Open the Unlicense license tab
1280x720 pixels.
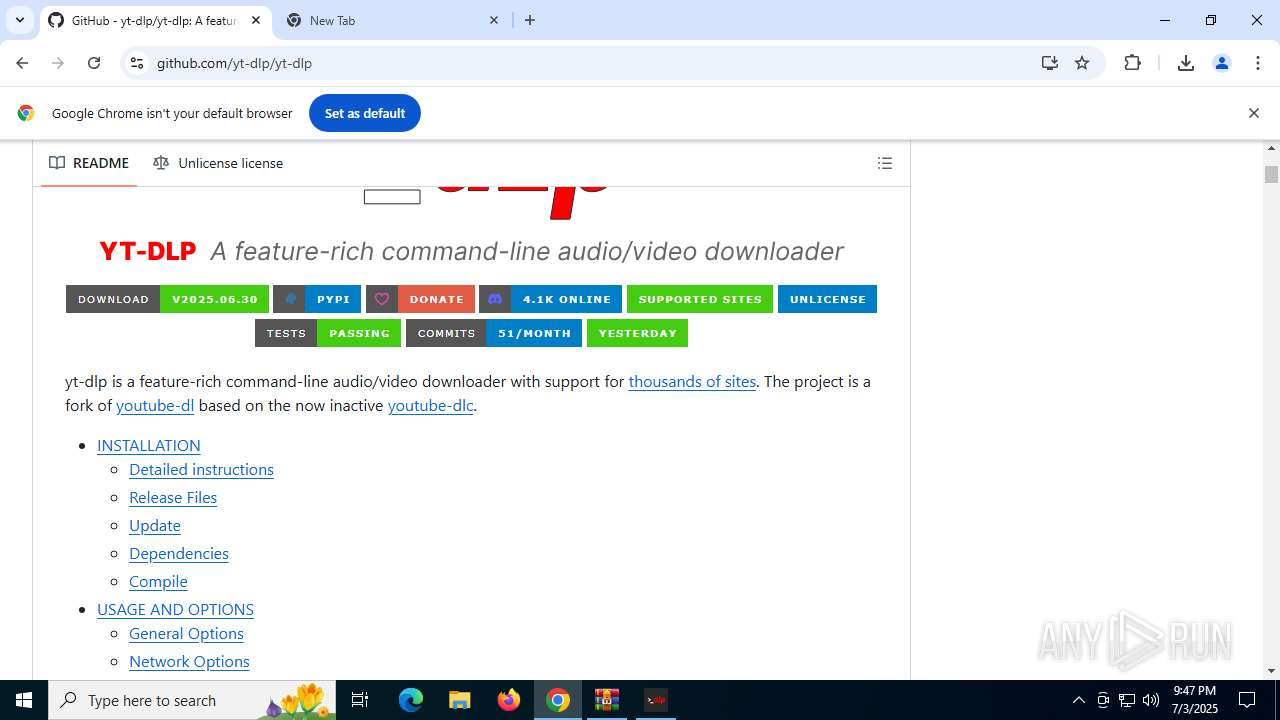pos(218,163)
